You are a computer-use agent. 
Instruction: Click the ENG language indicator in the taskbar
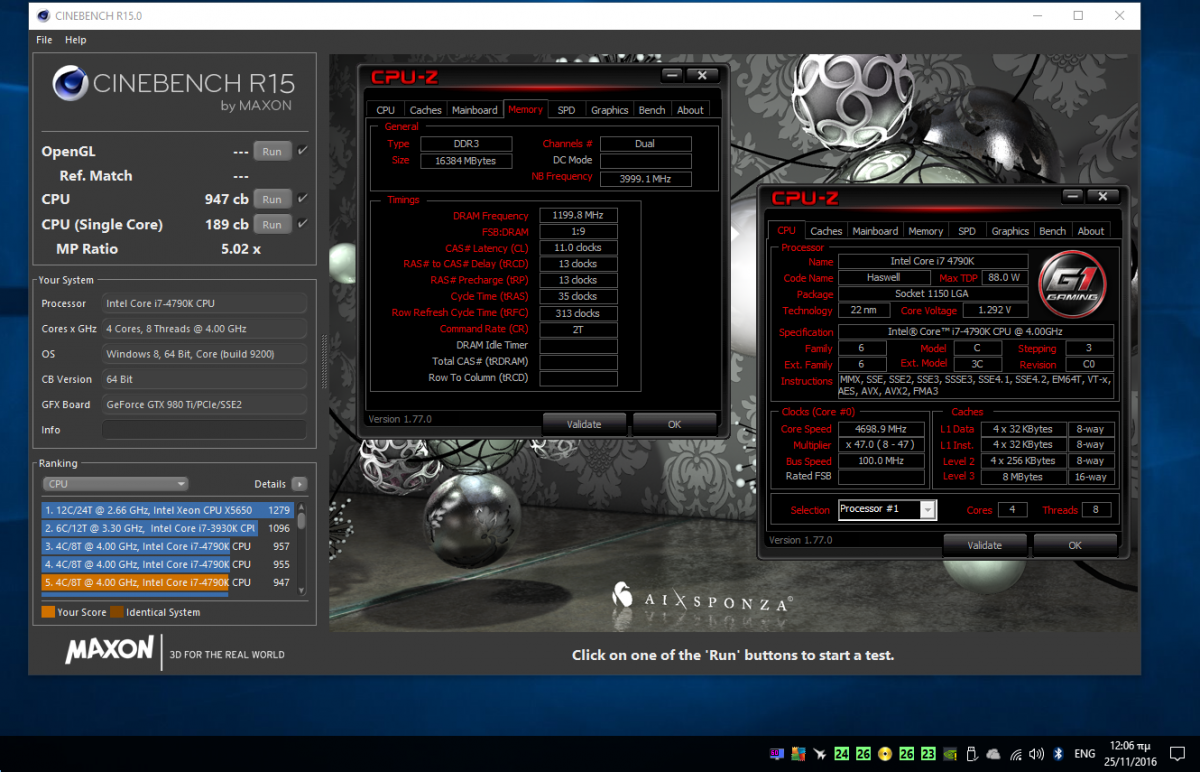1085,754
